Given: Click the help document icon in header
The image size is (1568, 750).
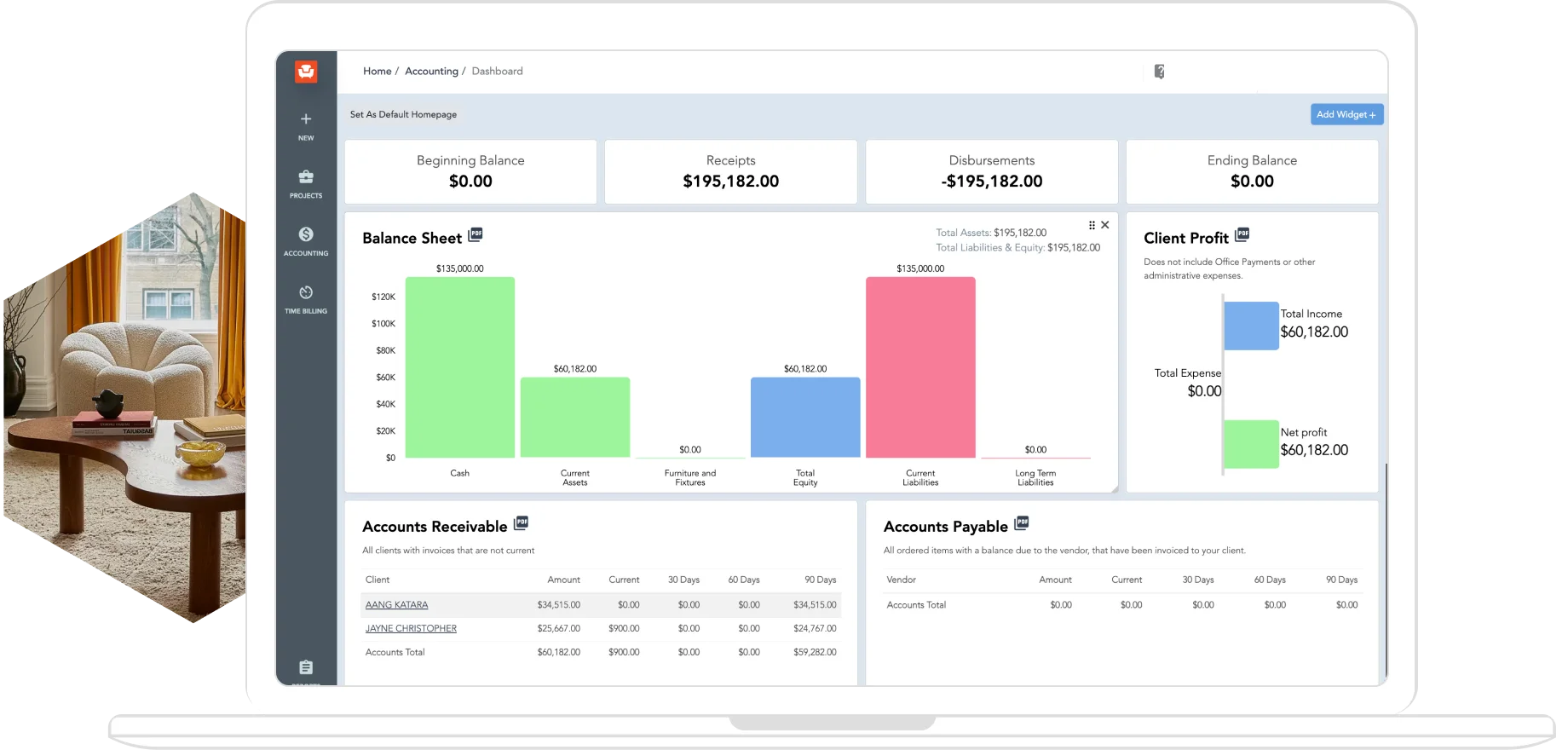Looking at the screenshot, I should click(1159, 72).
